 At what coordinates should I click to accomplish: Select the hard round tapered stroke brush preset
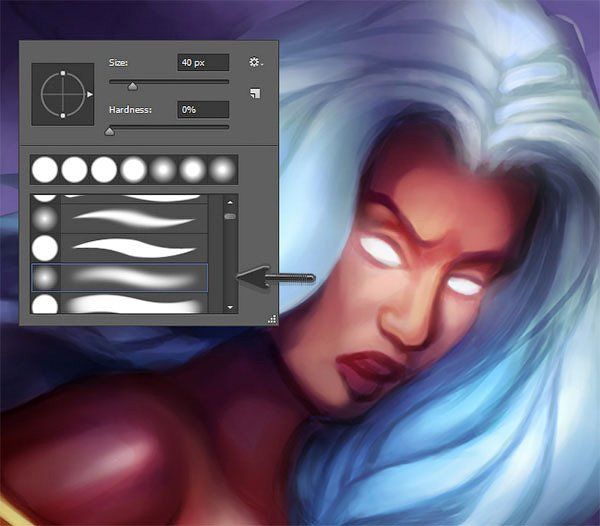coord(119,248)
